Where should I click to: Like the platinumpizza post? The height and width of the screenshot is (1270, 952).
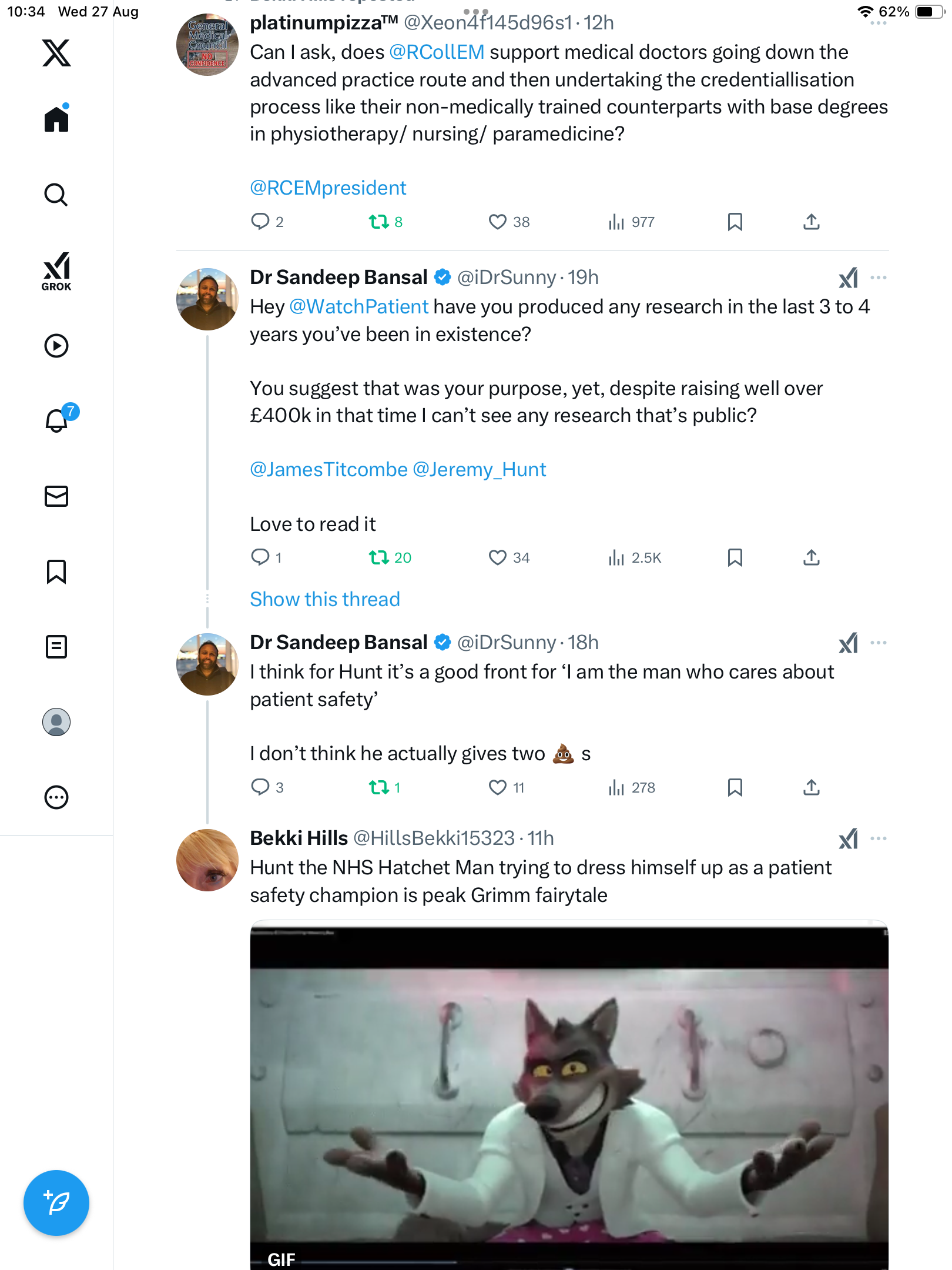(497, 222)
